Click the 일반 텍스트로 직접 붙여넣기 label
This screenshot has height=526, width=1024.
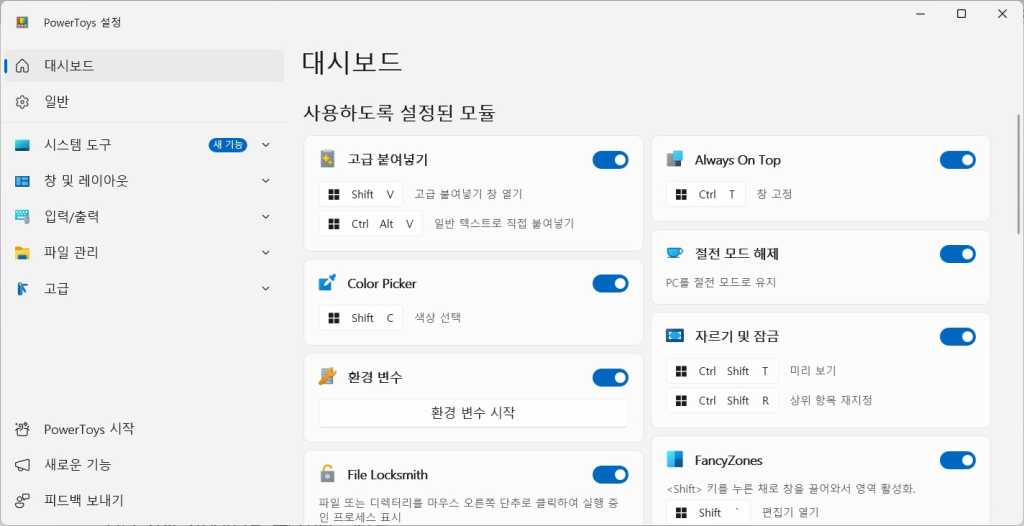(x=504, y=224)
